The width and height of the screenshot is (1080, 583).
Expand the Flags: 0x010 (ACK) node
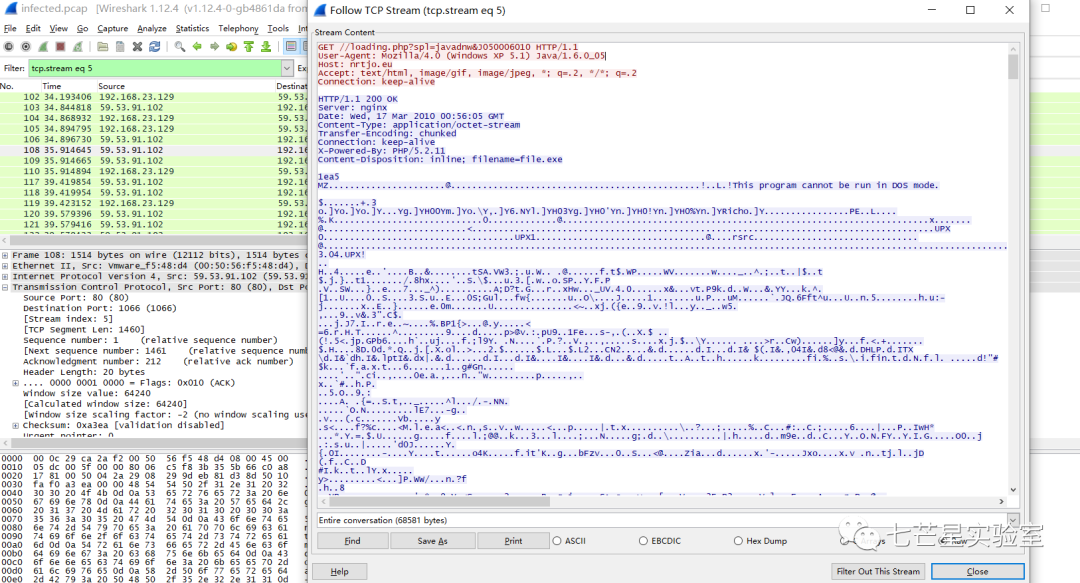coord(15,382)
